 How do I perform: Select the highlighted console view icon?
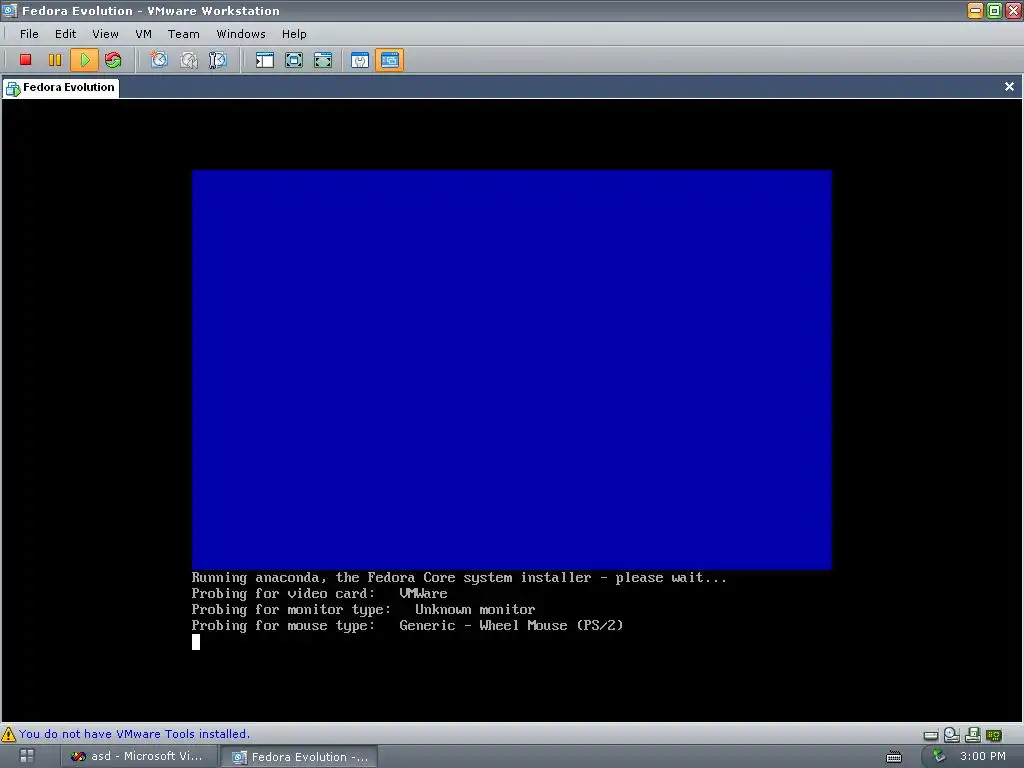tap(389, 60)
